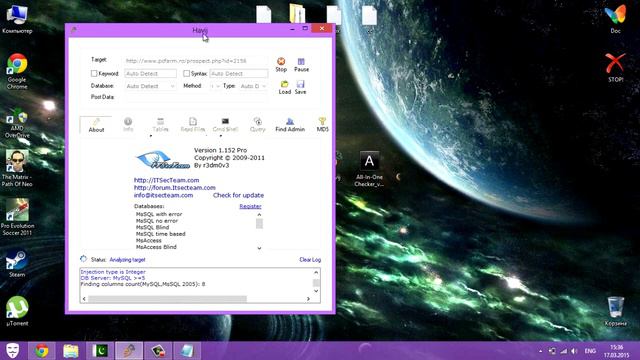The width and height of the screenshot is (640, 360).
Task: Click the Корзина recycle bin icon
Action: tap(616, 311)
